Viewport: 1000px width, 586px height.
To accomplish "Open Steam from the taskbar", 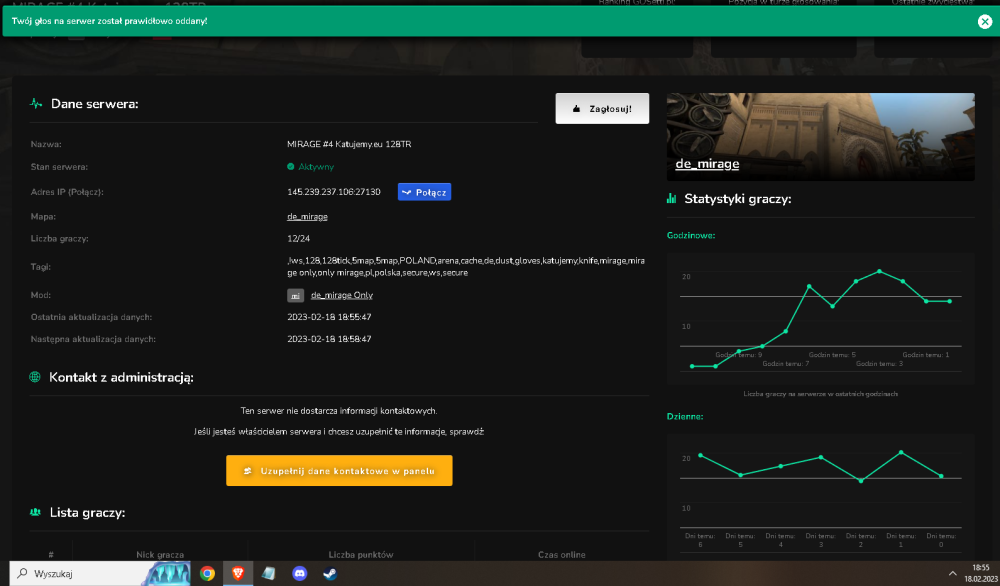I will 330,573.
